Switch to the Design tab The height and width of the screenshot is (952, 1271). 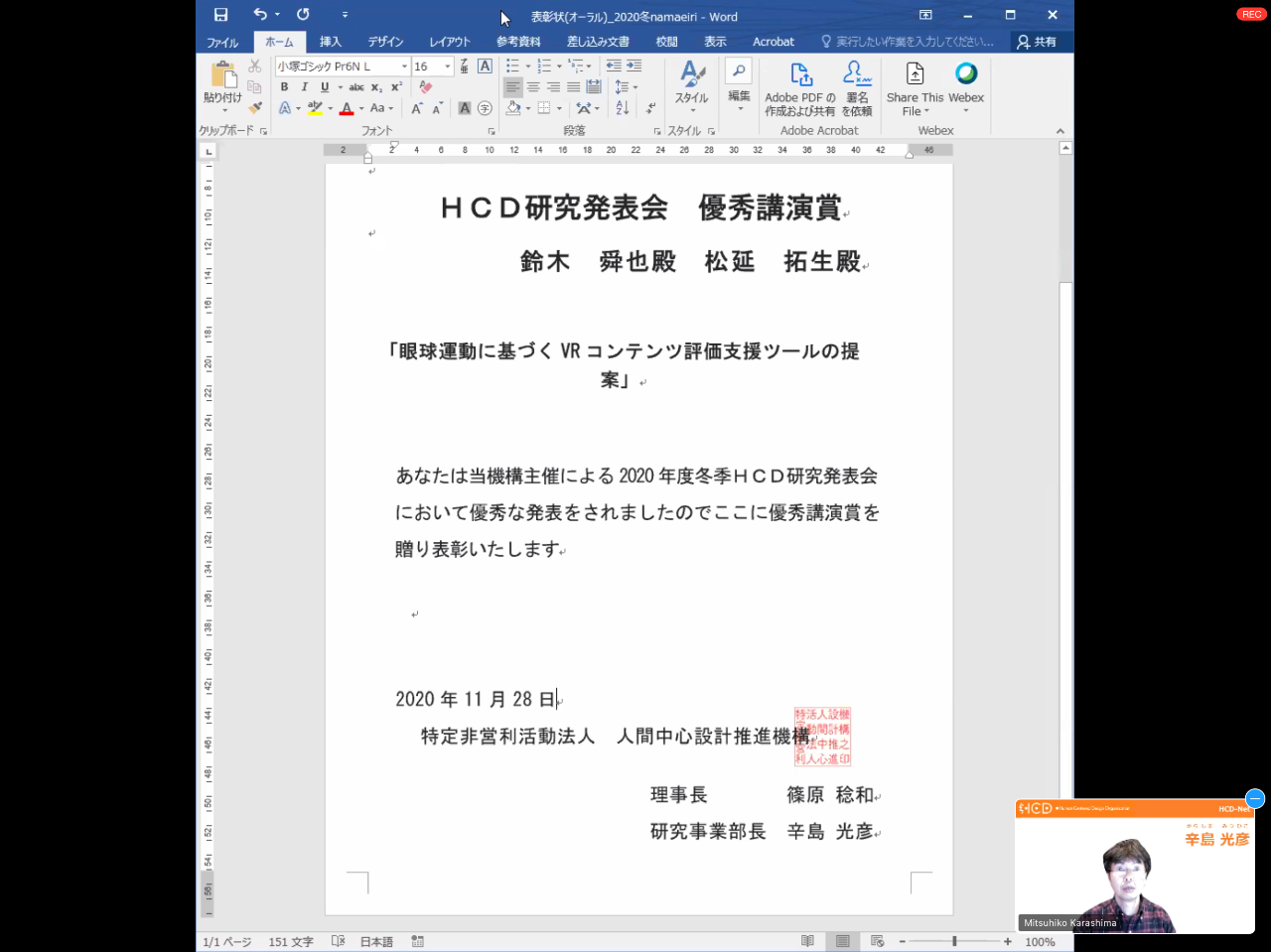(x=385, y=42)
